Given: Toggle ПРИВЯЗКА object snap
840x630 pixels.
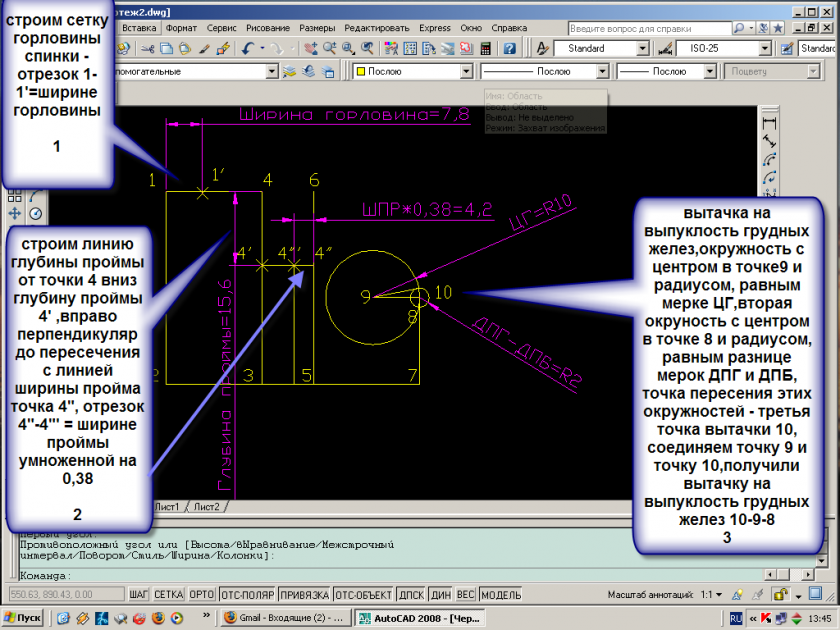Looking at the screenshot, I should 305,594.
